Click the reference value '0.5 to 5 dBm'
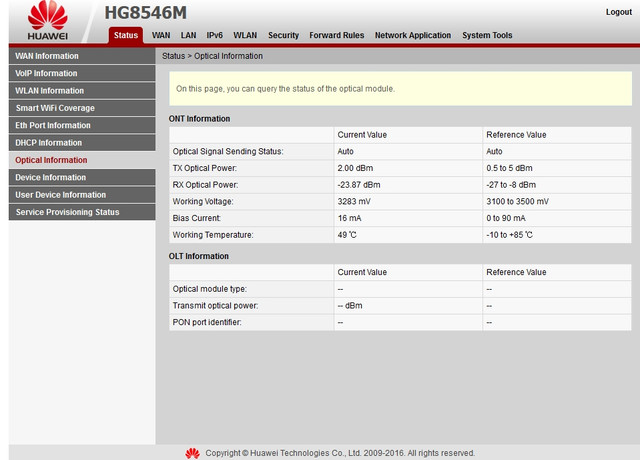 [509, 168]
